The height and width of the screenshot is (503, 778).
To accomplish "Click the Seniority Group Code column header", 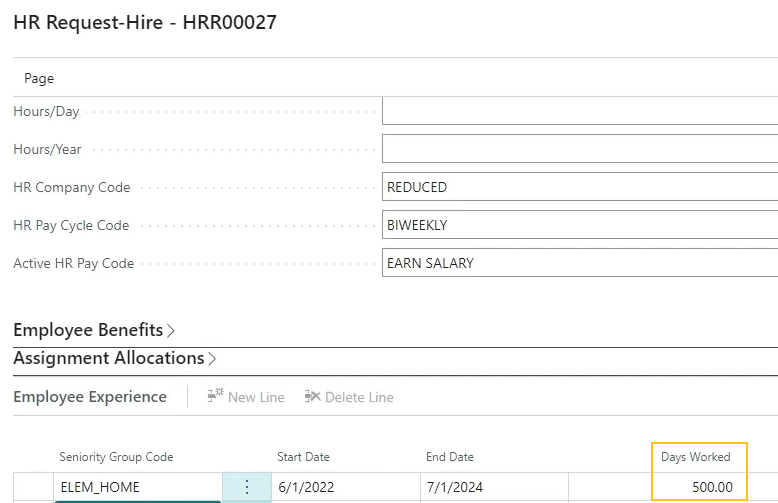I will point(116,457).
